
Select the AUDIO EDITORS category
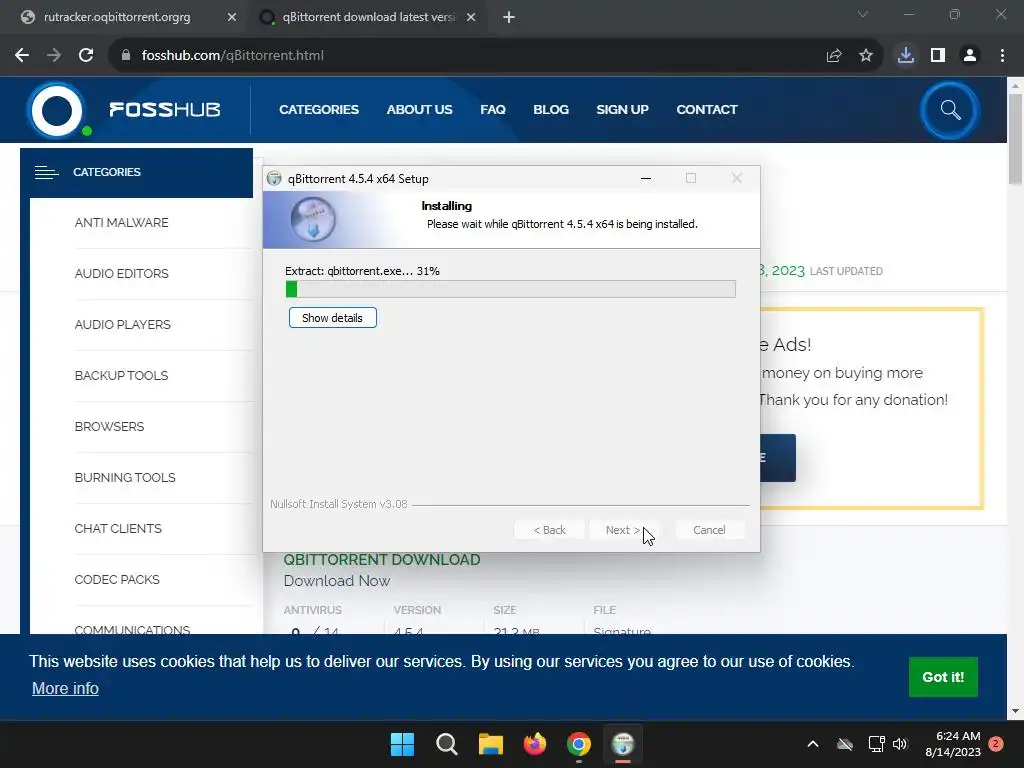click(121, 274)
